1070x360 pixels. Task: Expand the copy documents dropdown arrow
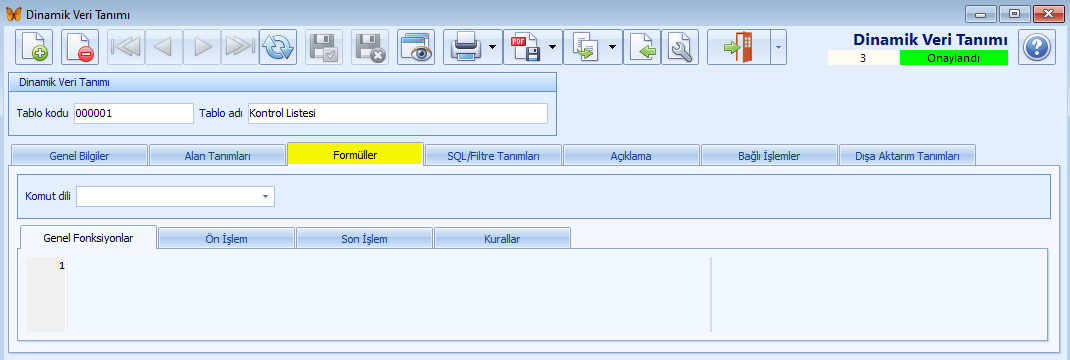tap(612, 47)
